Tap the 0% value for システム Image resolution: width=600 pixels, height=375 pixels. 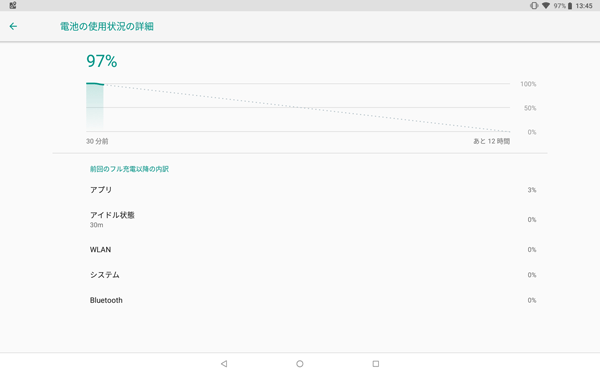pos(532,275)
